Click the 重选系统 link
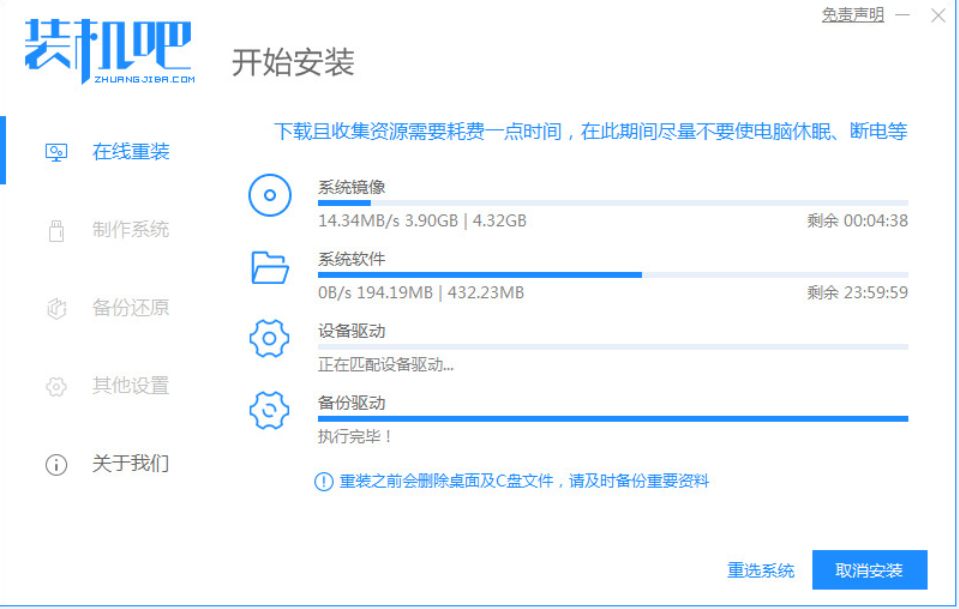 [x=760, y=571]
